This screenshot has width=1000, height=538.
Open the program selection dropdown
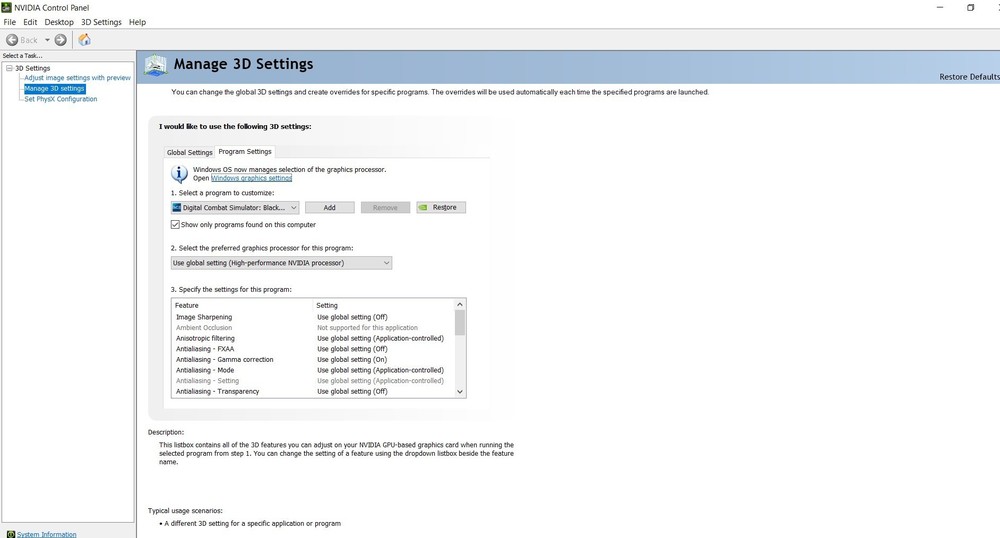pos(235,207)
